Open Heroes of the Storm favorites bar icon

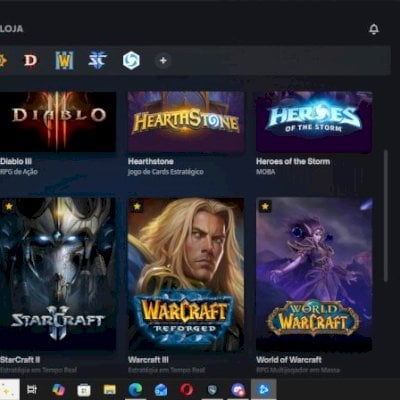click(131, 61)
